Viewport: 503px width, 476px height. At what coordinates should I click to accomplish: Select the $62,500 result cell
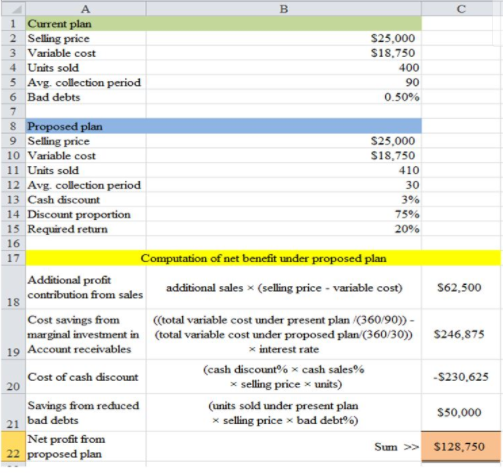(461, 287)
